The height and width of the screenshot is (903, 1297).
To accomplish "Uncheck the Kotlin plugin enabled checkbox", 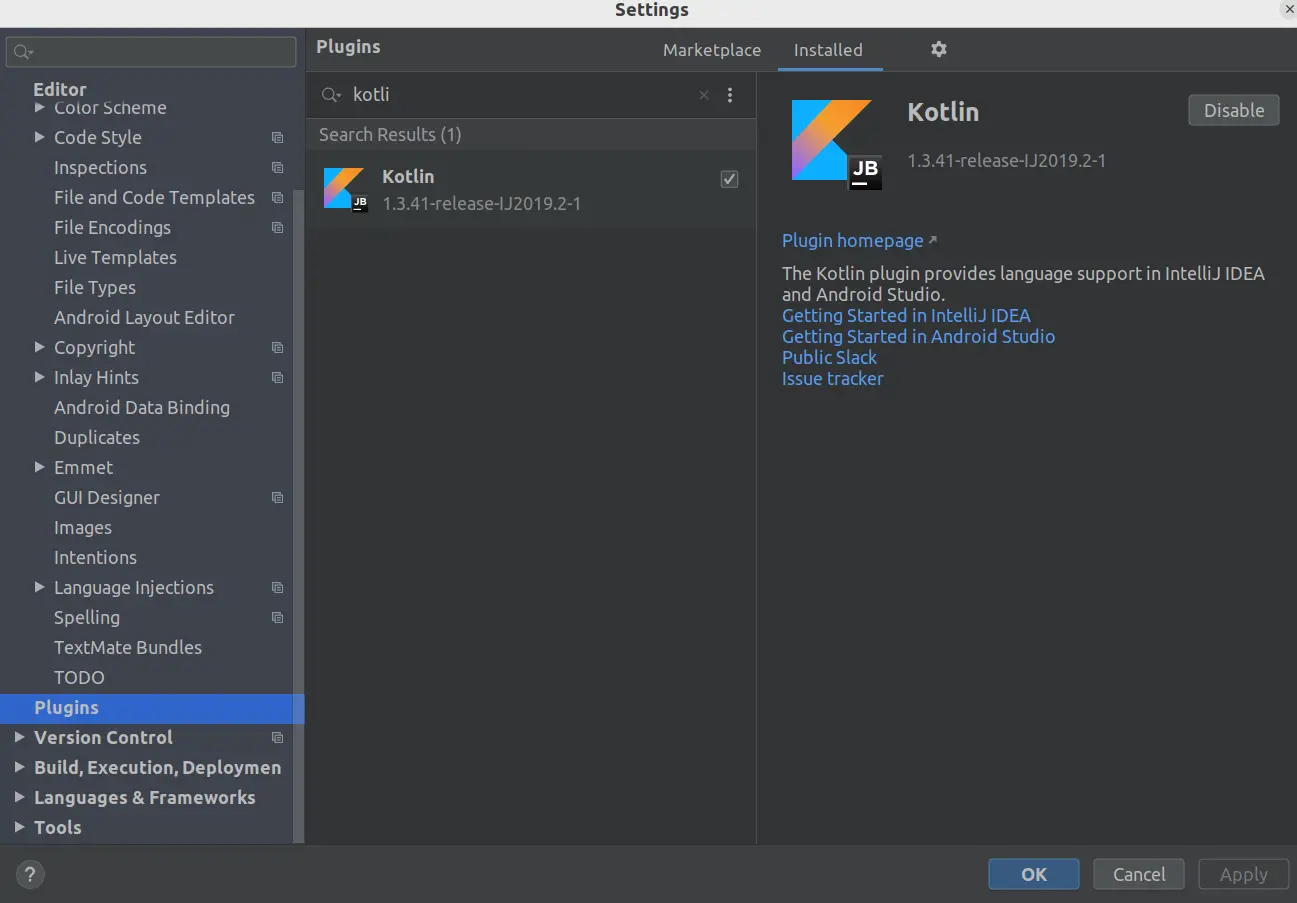I will [x=730, y=179].
